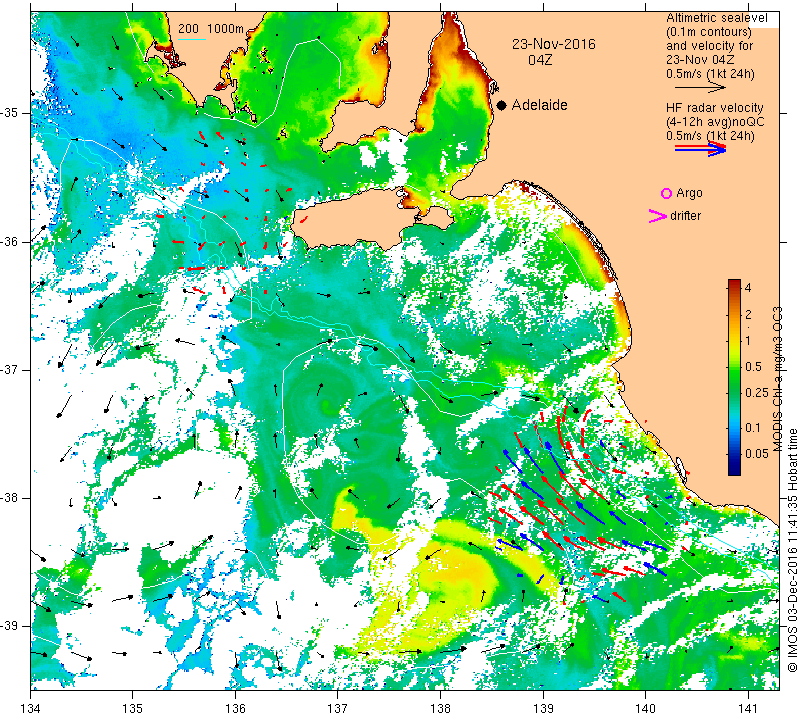Click the 139 longitude axis label
This screenshot has width=800, height=720.
[x=543, y=708]
